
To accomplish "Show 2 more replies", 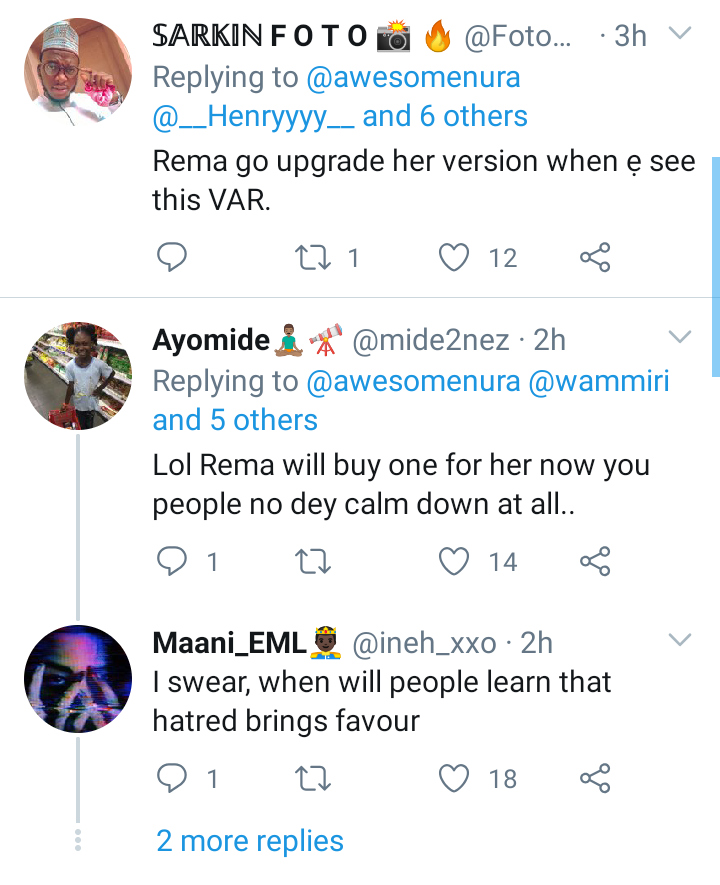I will click(x=250, y=841).
